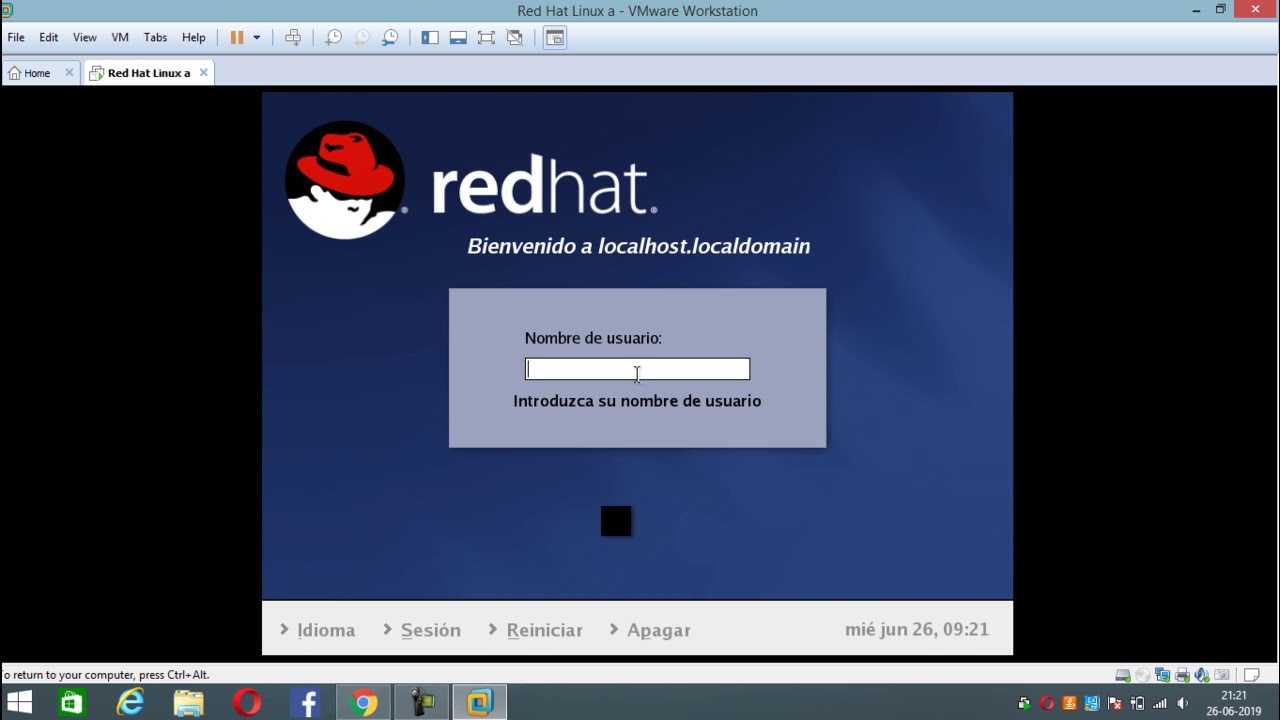Restore down the VMware Workstation window
Screen dimensions: 1280x720
(x=1220, y=10)
